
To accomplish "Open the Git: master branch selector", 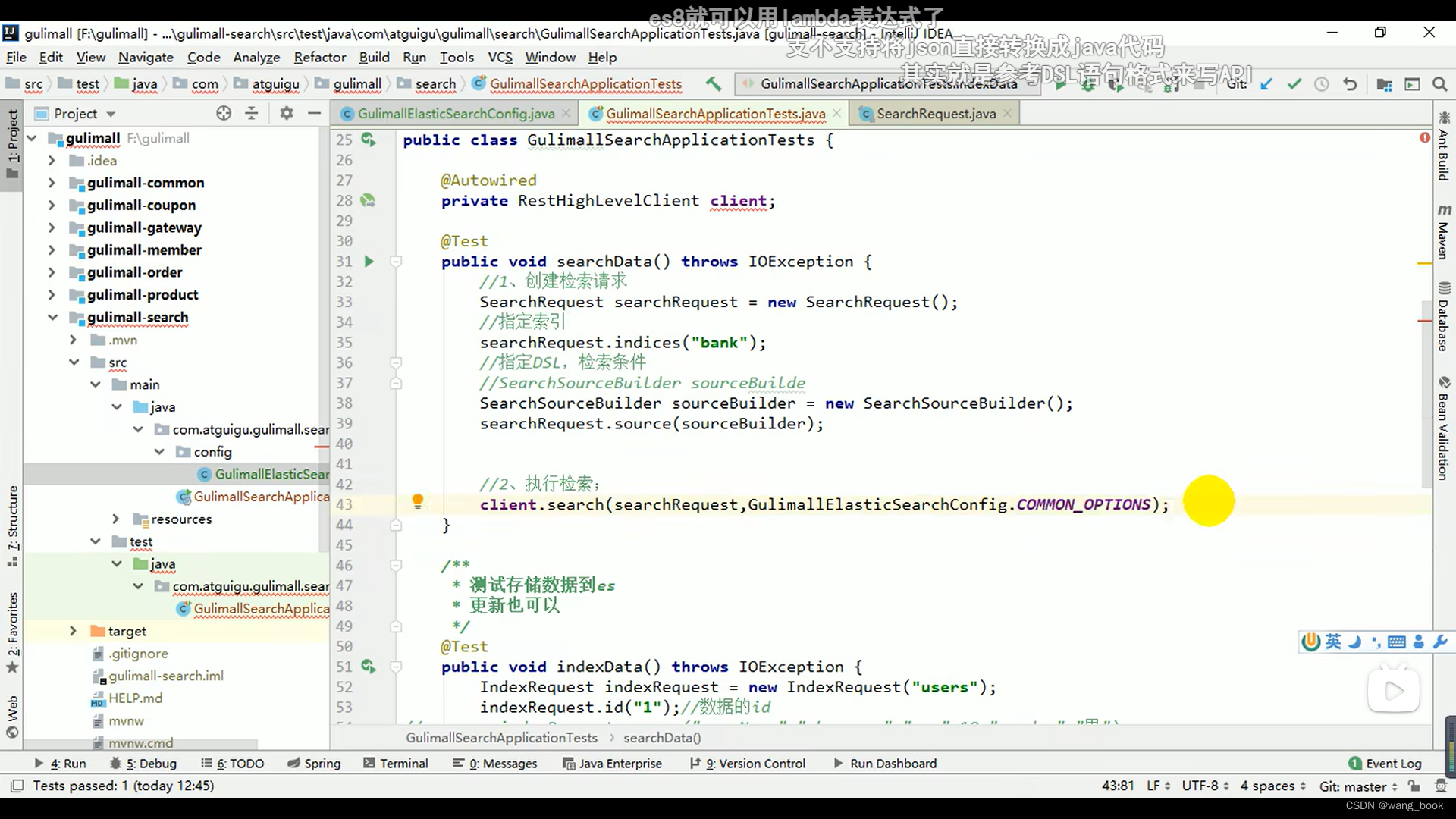I will pos(1358,786).
